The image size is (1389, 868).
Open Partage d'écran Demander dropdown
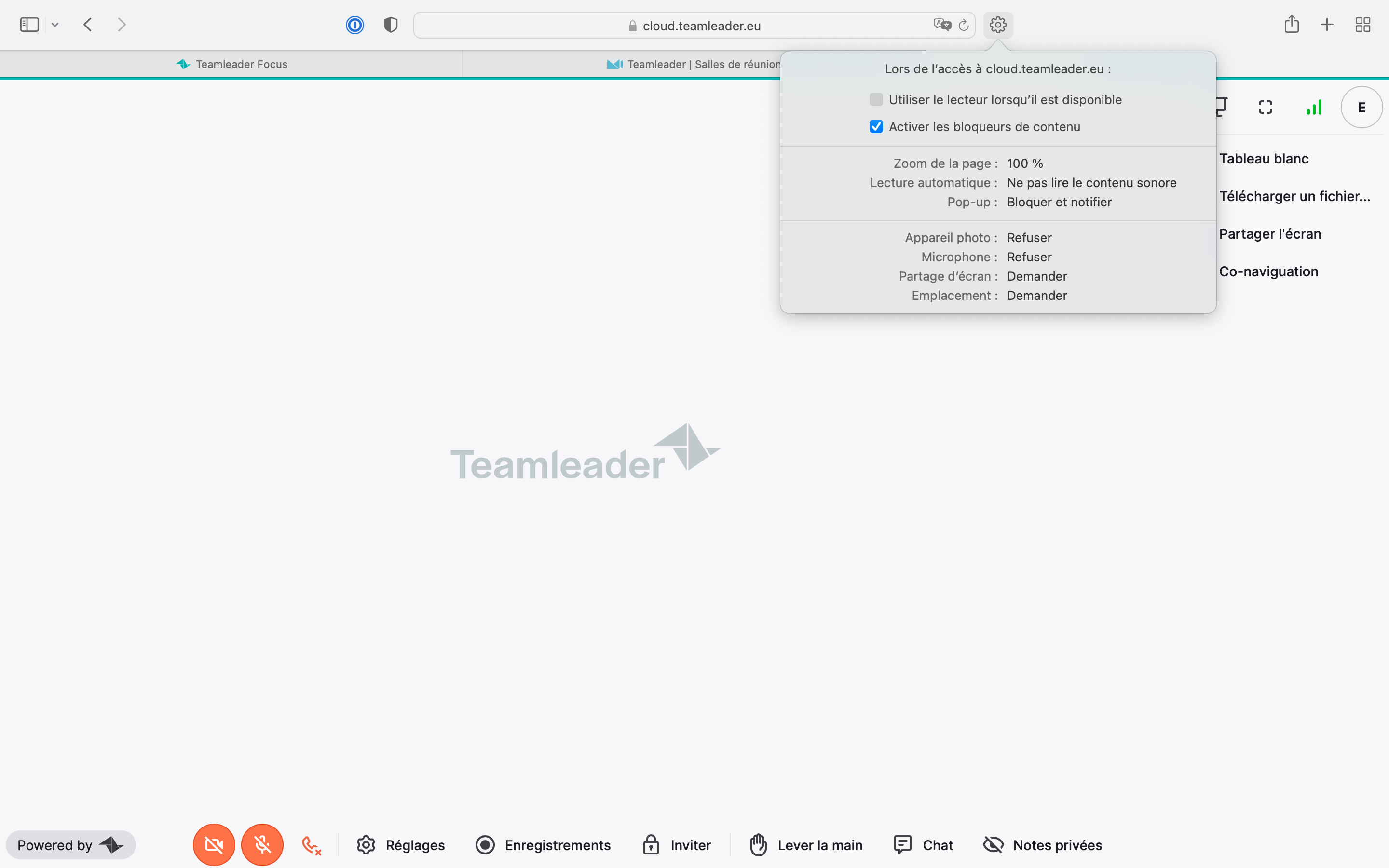pos(1036,276)
